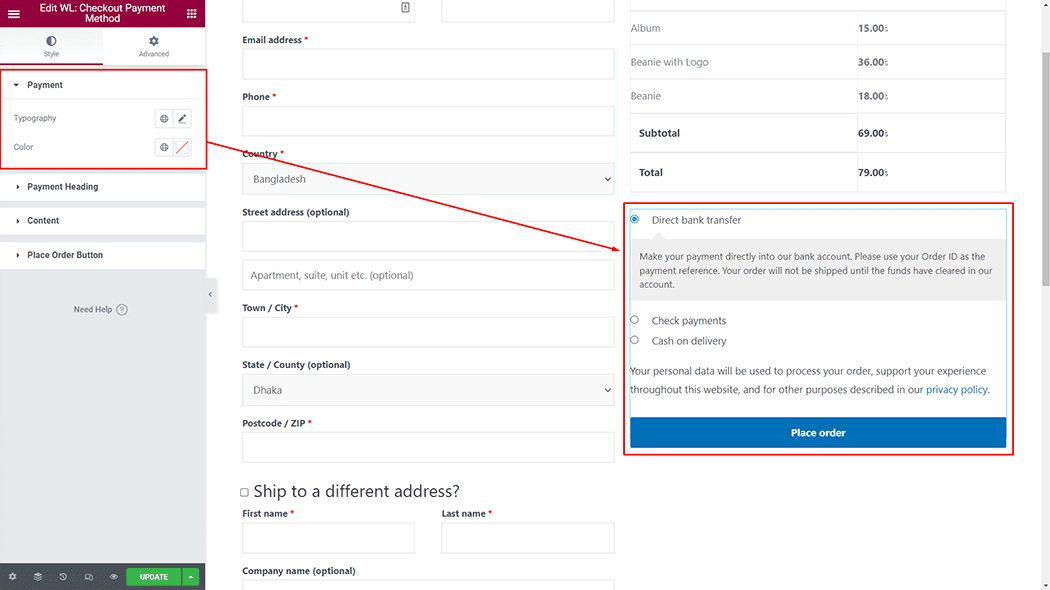
Task: Select the Check payments radio option
Action: coord(635,320)
